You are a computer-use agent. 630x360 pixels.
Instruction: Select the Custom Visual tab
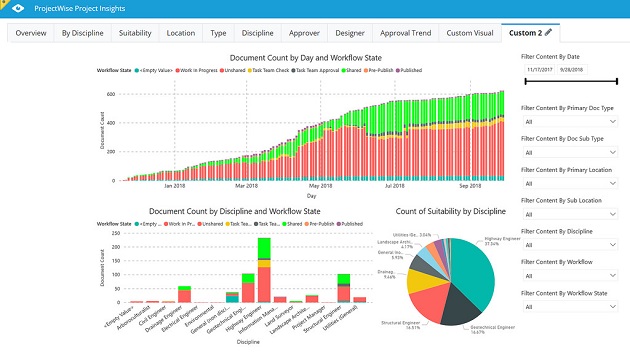[x=470, y=33]
